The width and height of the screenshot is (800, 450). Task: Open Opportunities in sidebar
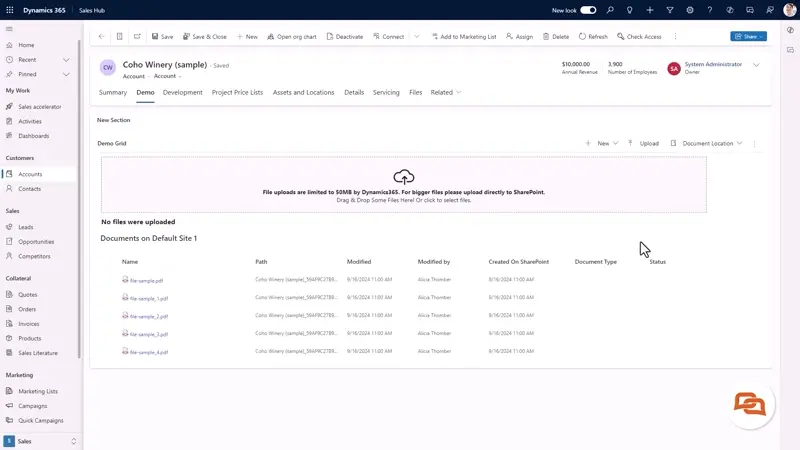[36, 242]
